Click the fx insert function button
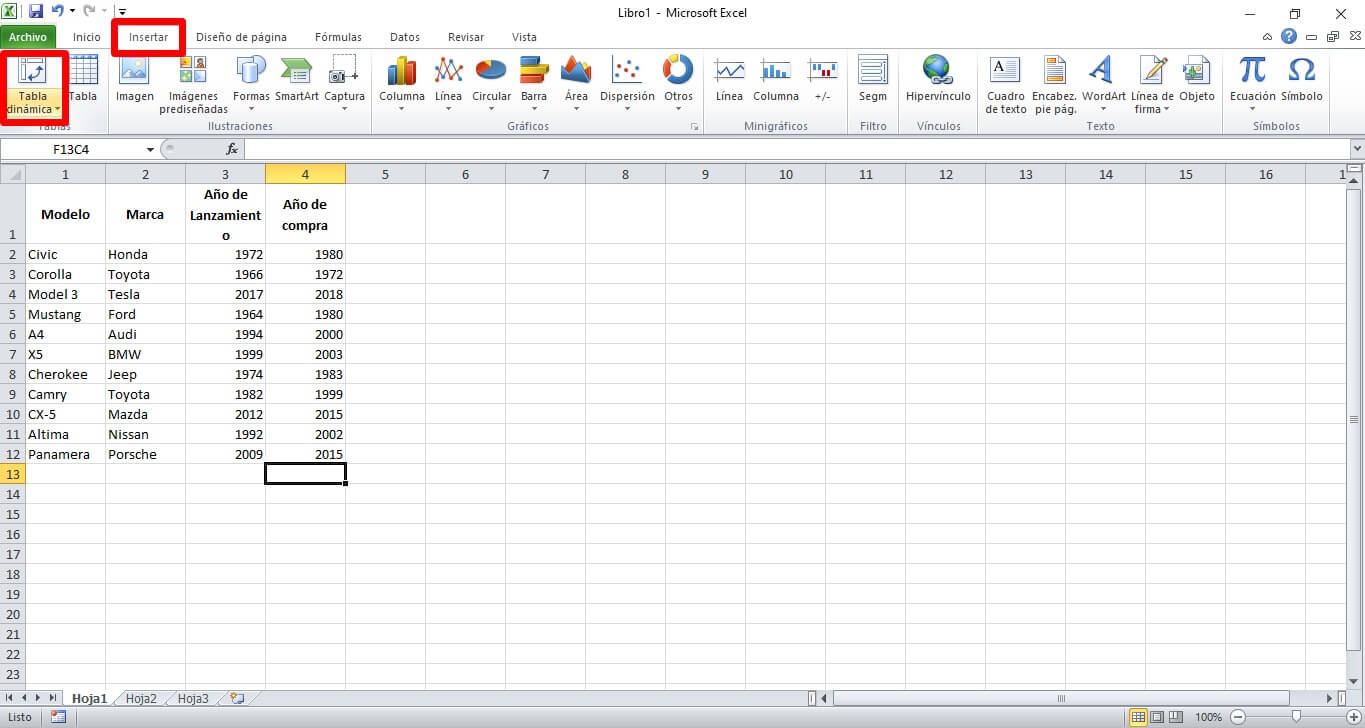Image resolution: width=1365 pixels, height=728 pixels. [x=232, y=149]
